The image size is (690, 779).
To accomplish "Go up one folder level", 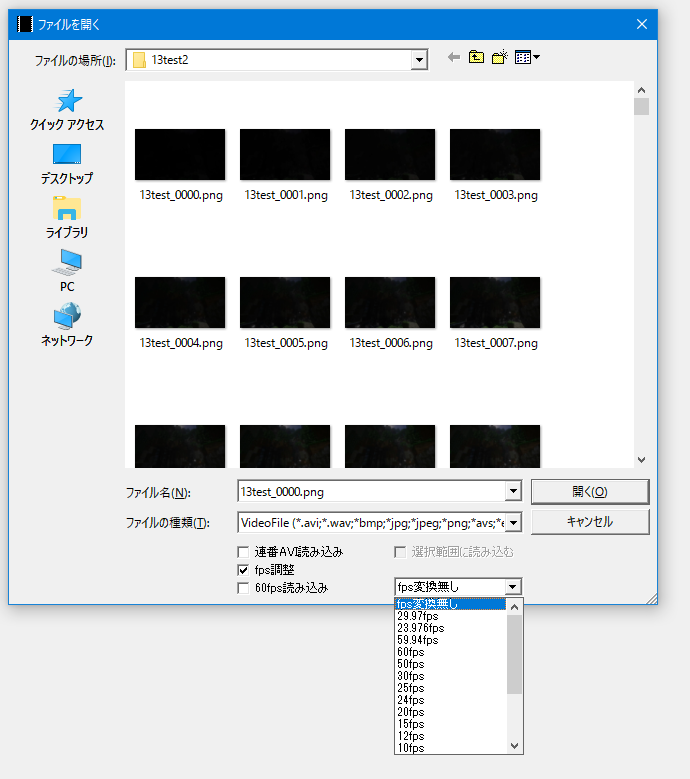I will point(476,58).
